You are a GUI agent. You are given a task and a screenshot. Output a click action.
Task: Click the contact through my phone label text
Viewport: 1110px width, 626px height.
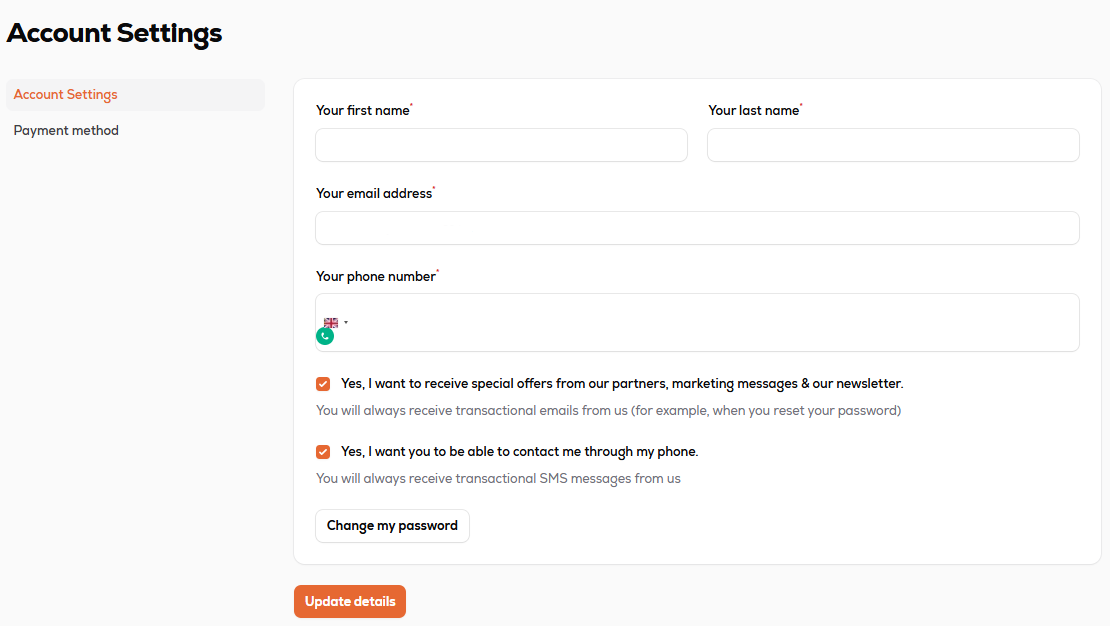tap(519, 452)
